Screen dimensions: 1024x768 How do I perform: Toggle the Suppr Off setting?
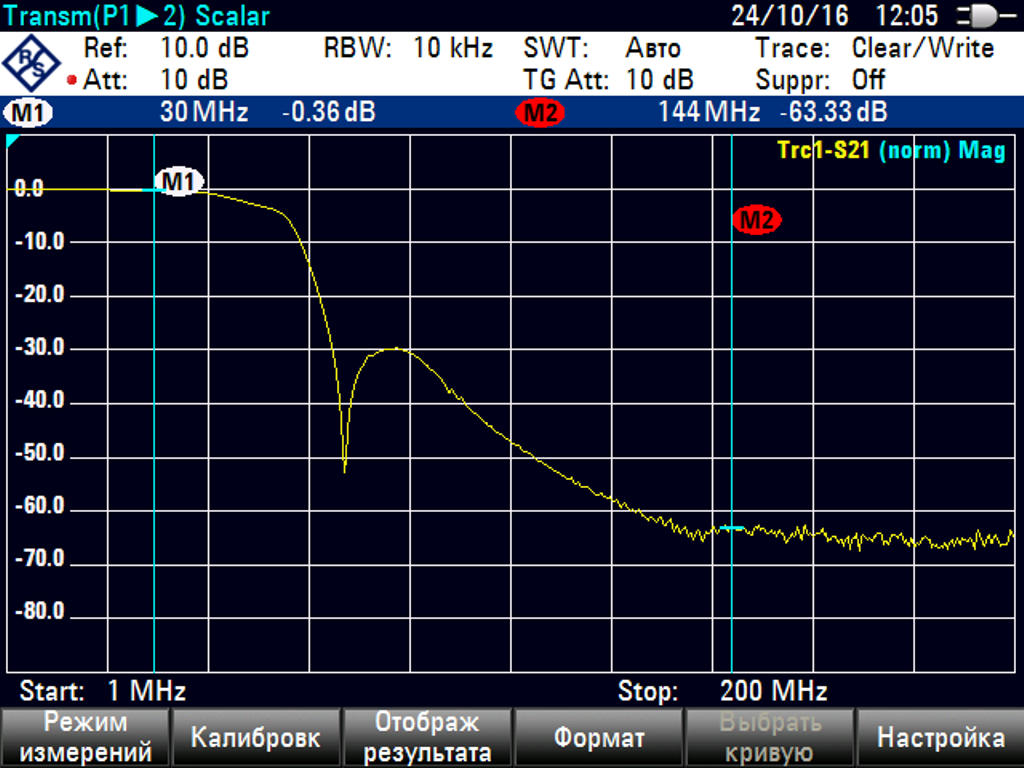pos(869,80)
